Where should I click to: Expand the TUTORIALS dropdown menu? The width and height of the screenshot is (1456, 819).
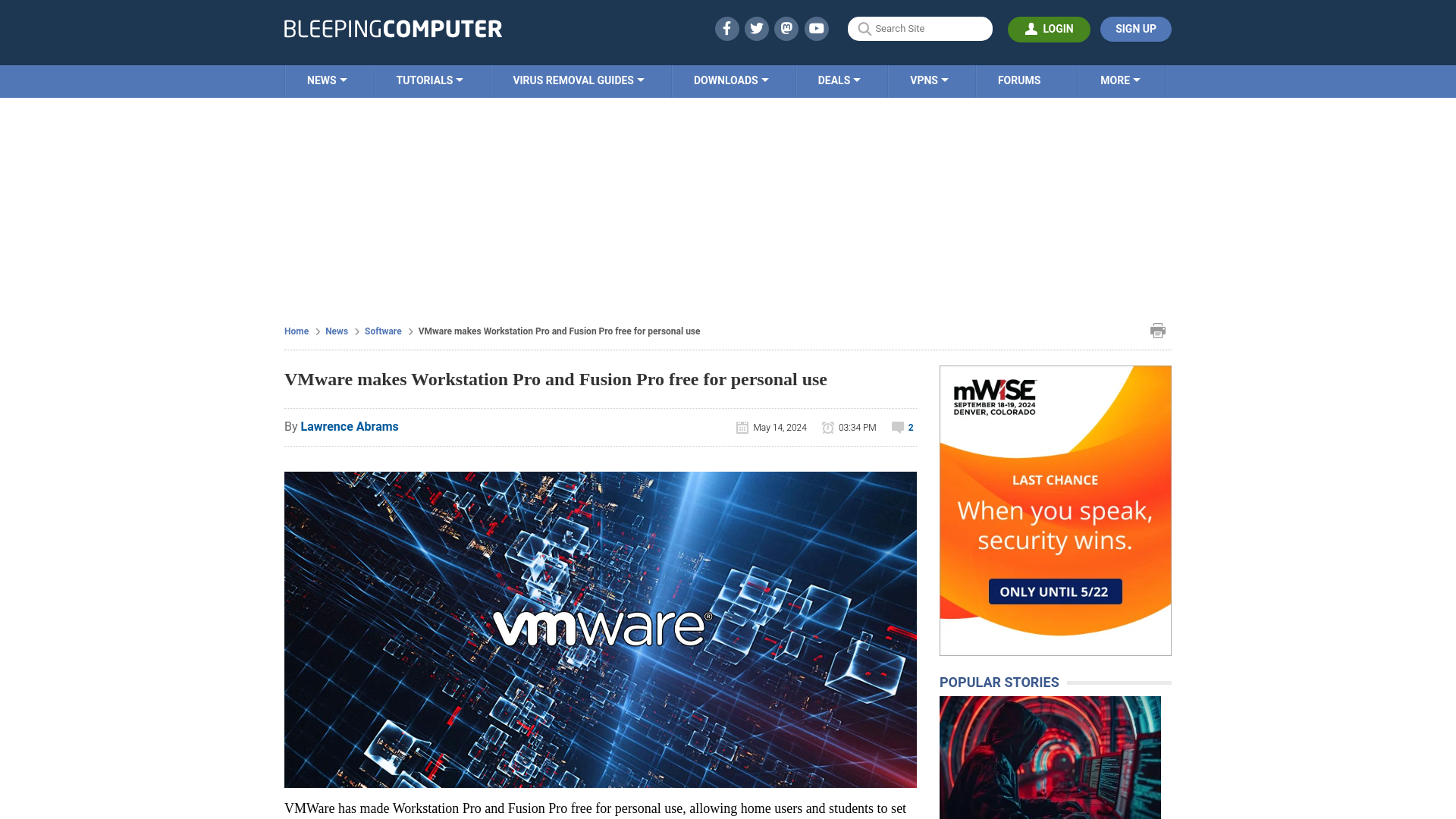click(429, 81)
